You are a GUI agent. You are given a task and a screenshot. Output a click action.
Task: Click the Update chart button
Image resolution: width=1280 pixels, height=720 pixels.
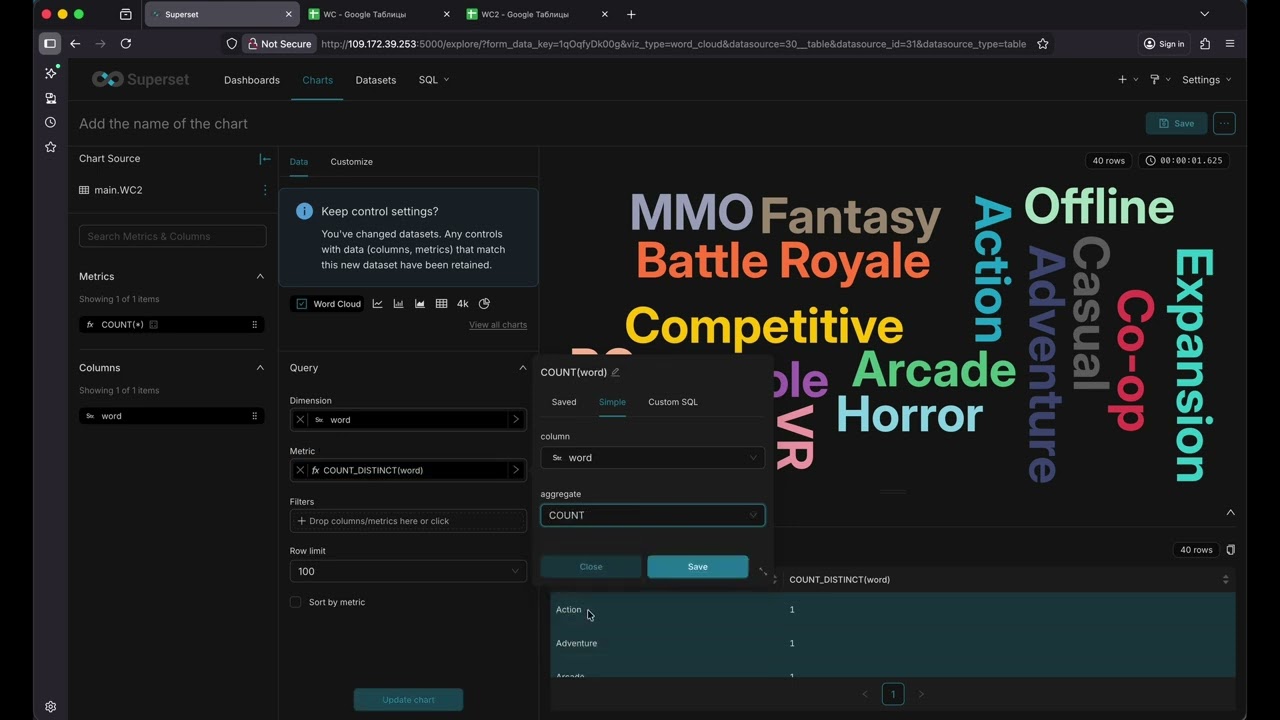408,700
